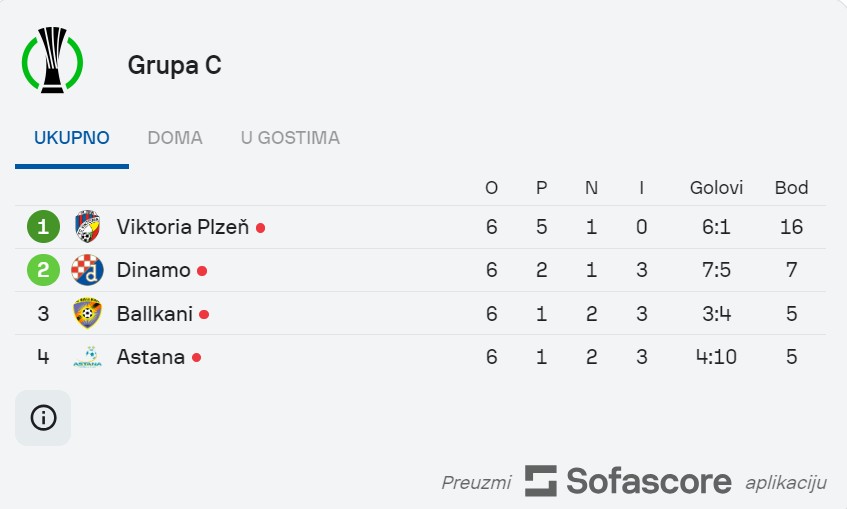Open the info icon button
The image size is (847, 509).
point(43,418)
